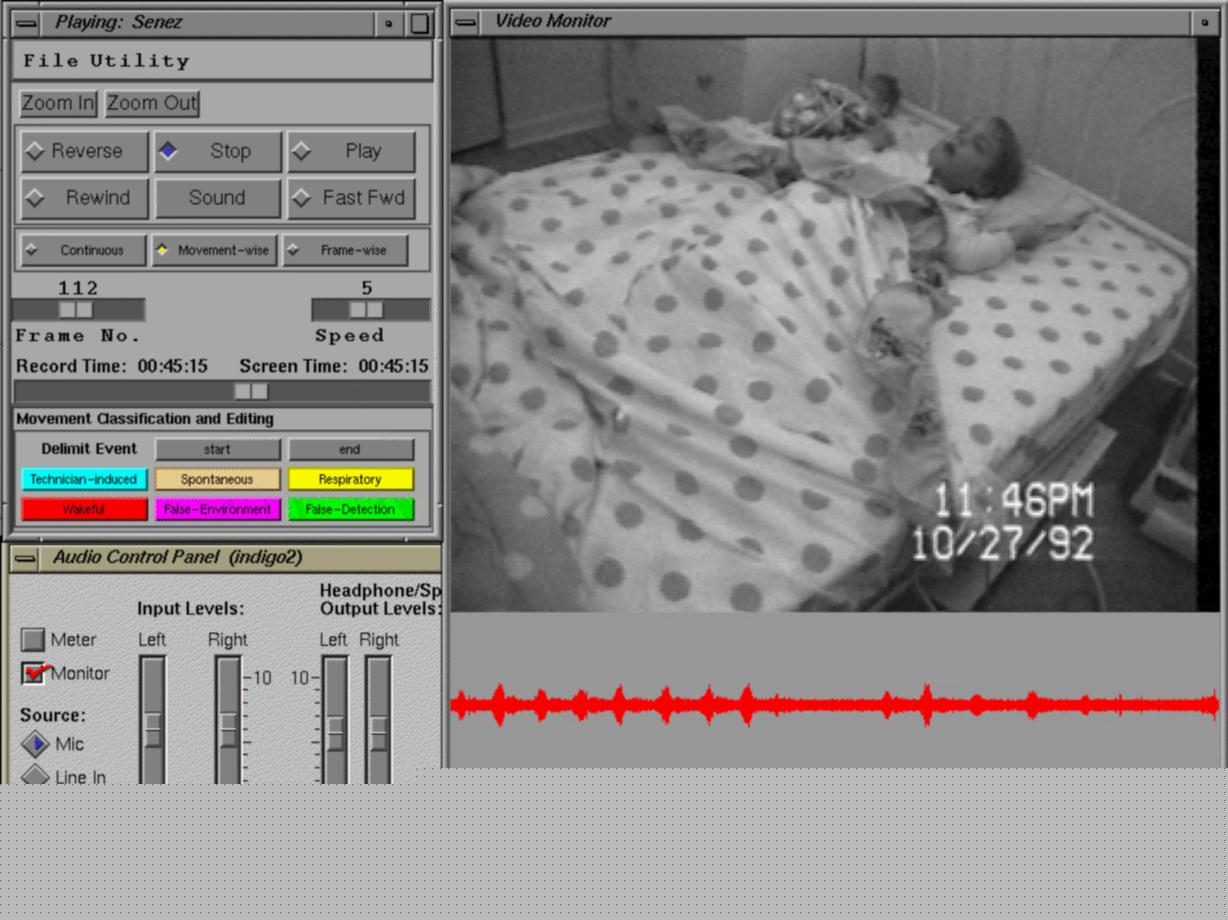Classify movement as False-Environment

point(217,509)
